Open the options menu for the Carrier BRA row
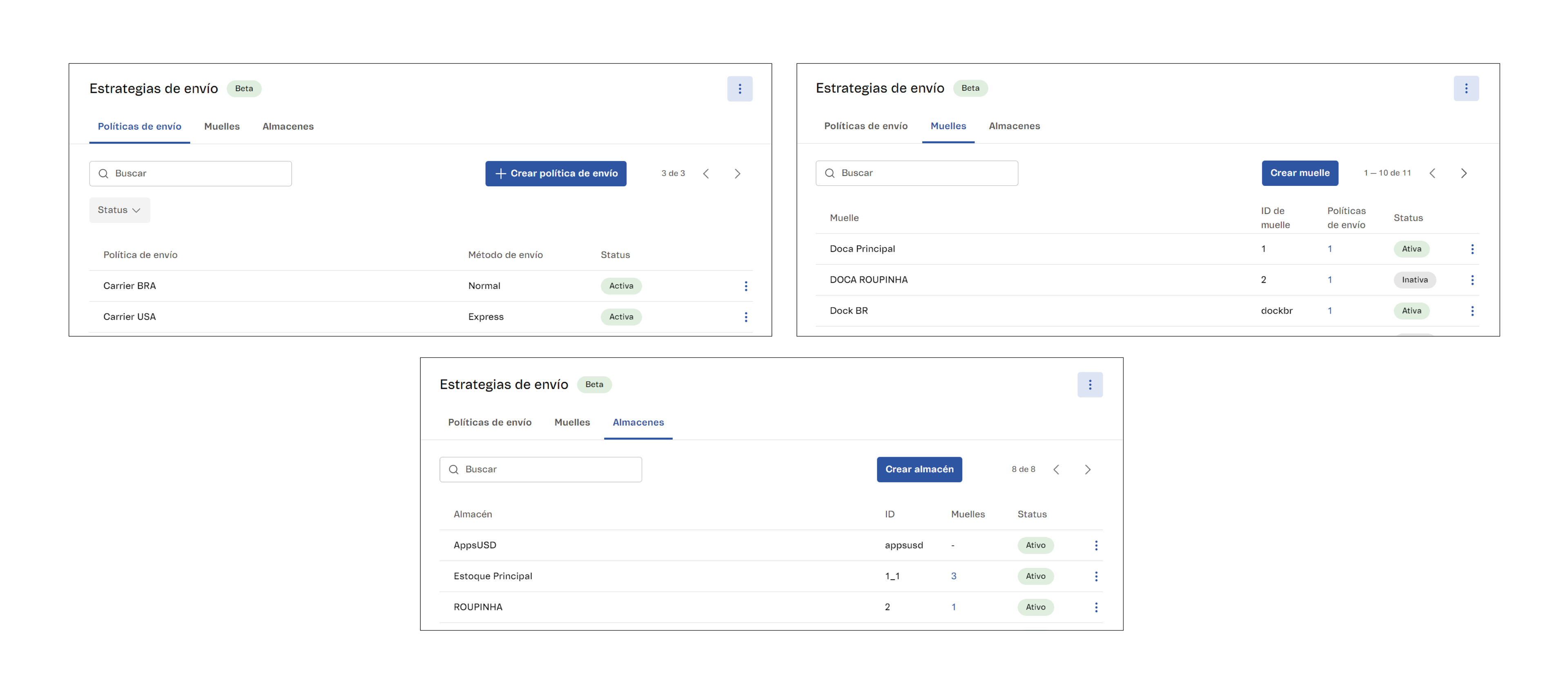The width and height of the screenshot is (1568, 685). point(746,286)
